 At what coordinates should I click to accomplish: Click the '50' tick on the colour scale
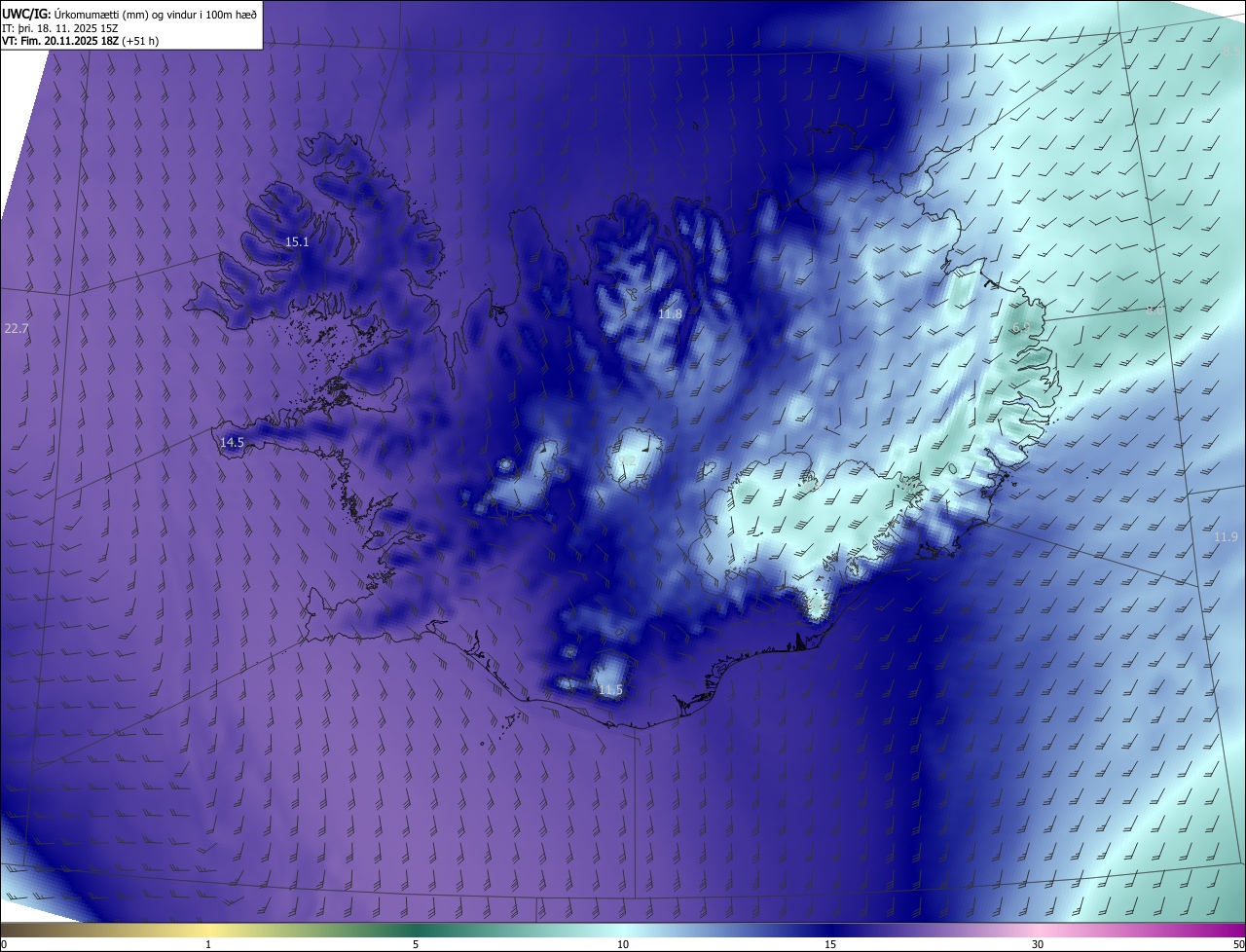pos(1238,944)
